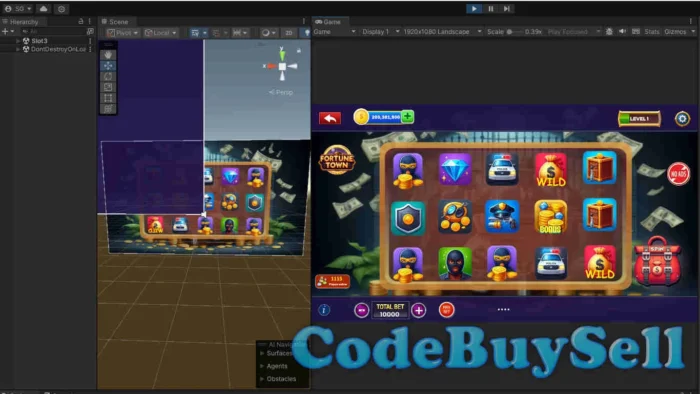Click the Step frame button
This screenshot has height=394, width=700.
pos(507,8)
